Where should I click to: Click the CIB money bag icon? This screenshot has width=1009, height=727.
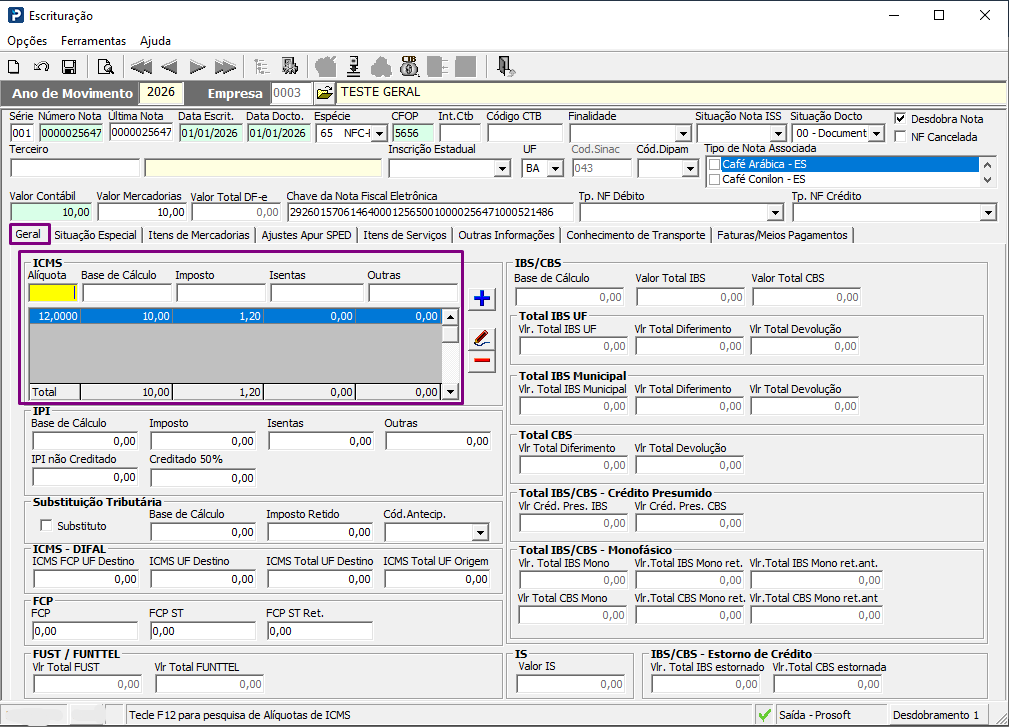pyautogui.click(x=409, y=66)
